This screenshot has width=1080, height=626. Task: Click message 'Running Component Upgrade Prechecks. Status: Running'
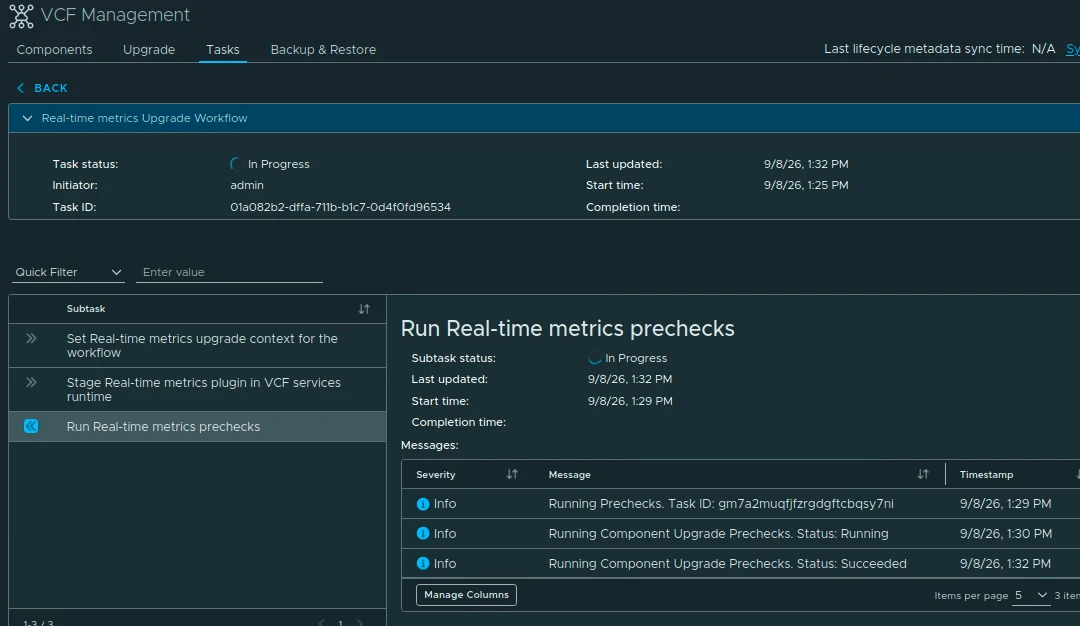[718, 534]
